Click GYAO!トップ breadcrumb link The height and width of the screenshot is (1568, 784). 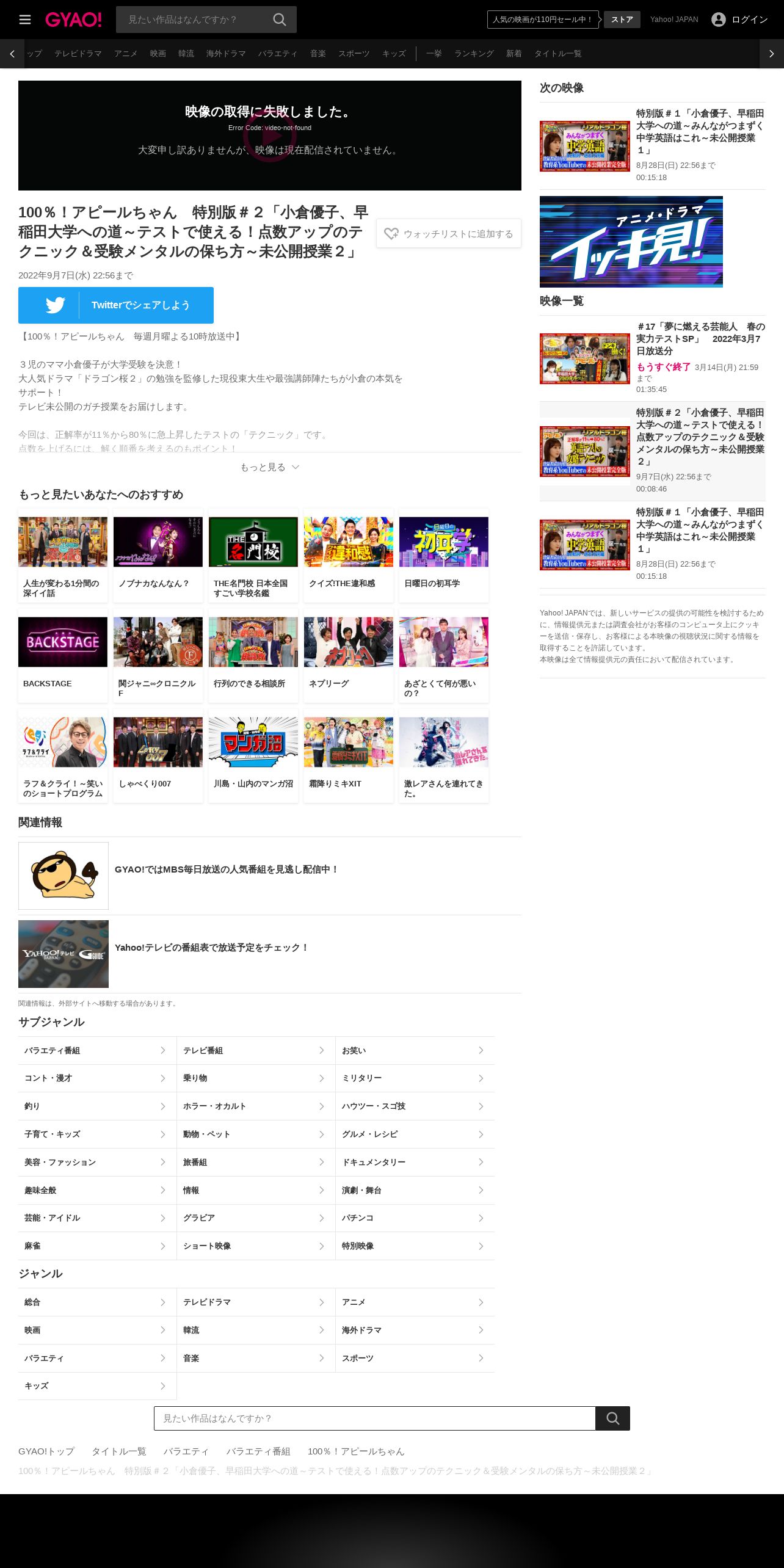(x=46, y=1451)
